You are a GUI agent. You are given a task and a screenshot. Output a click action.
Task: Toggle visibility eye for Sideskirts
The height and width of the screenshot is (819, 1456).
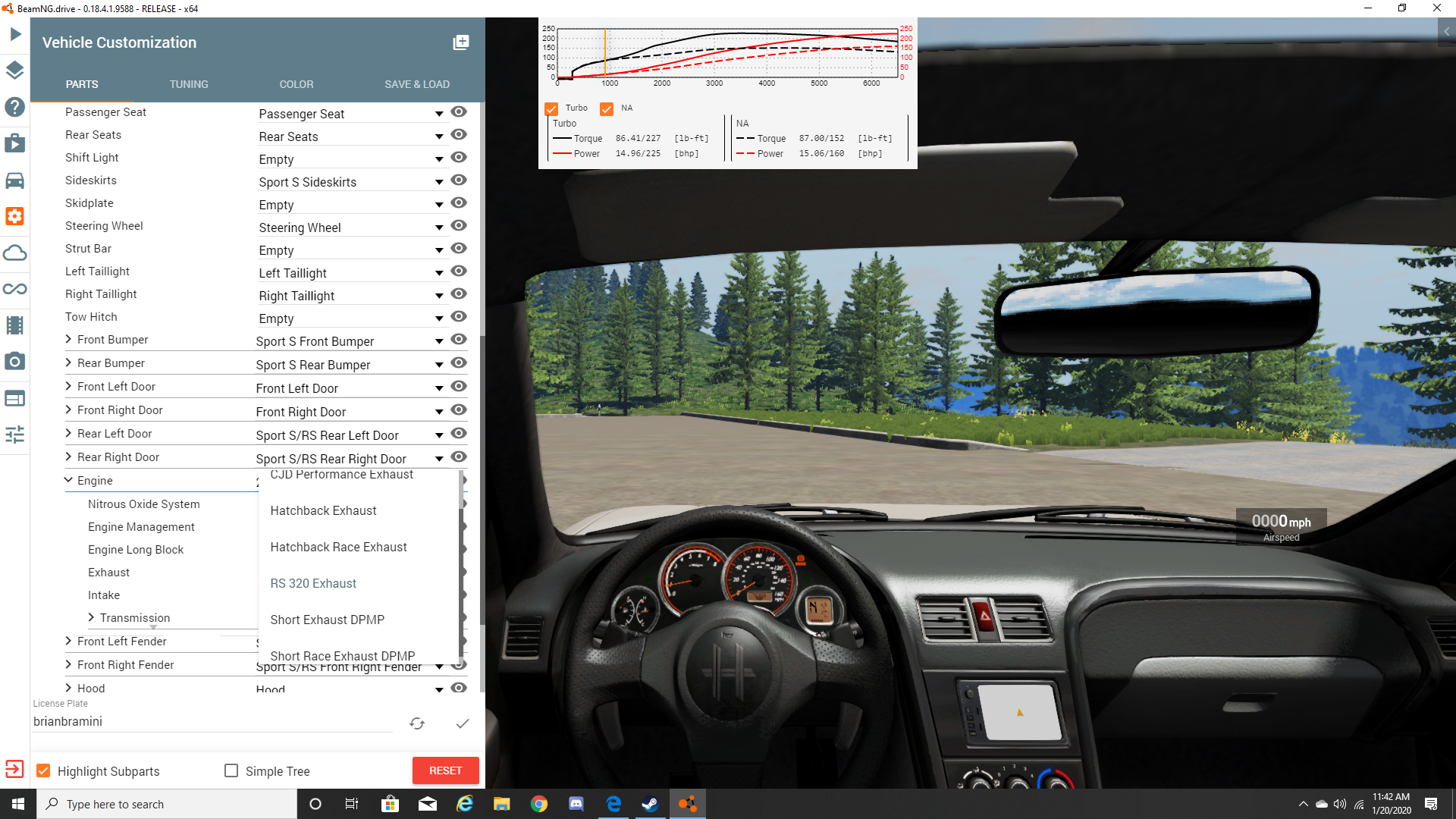pos(459,180)
